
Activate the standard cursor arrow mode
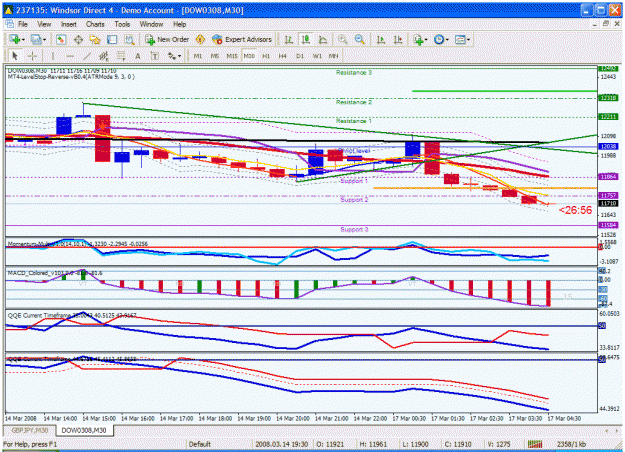coord(15,56)
